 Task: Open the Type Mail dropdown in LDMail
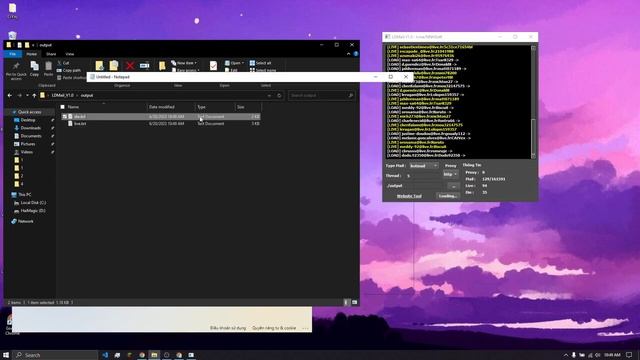pos(423,166)
